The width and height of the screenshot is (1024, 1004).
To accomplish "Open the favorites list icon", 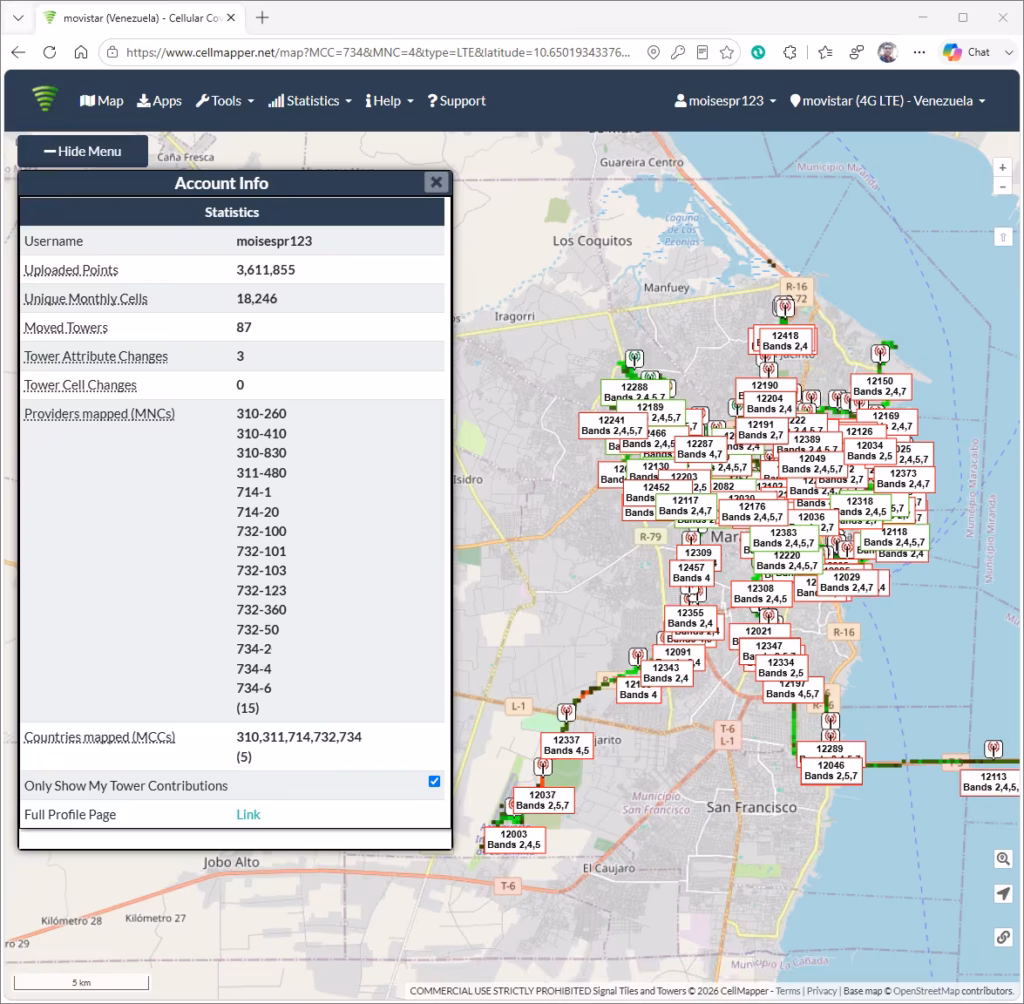I will [825, 52].
